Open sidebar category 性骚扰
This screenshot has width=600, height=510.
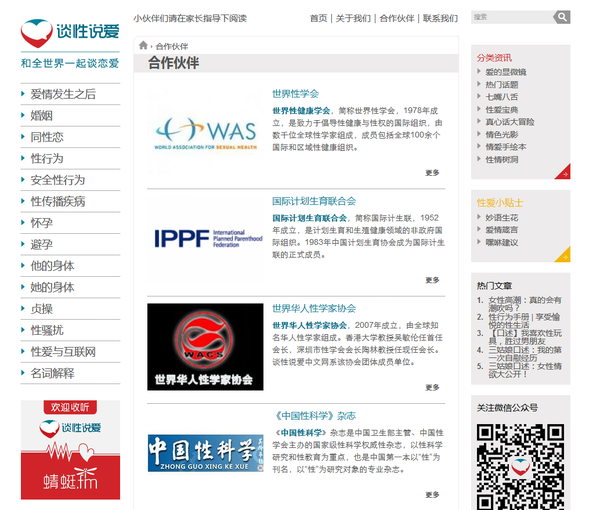point(47,330)
